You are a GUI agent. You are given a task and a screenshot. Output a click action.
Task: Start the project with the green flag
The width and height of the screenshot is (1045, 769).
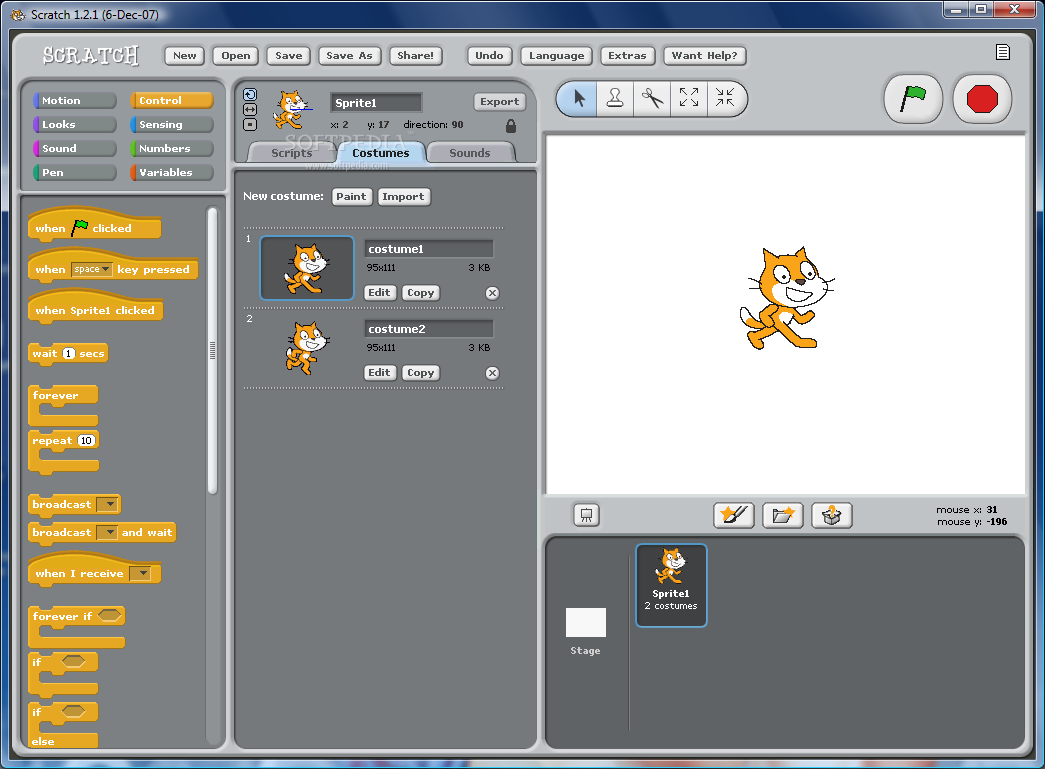pyautogui.click(x=913, y=99)
